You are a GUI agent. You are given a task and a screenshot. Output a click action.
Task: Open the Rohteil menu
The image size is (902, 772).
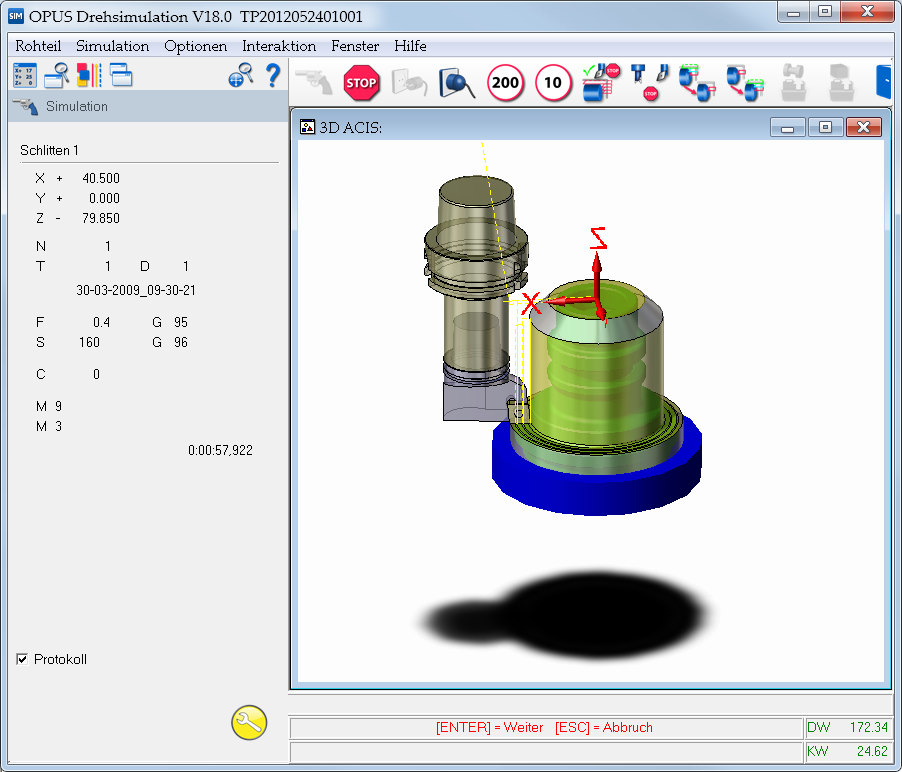(x=38, y=46)
